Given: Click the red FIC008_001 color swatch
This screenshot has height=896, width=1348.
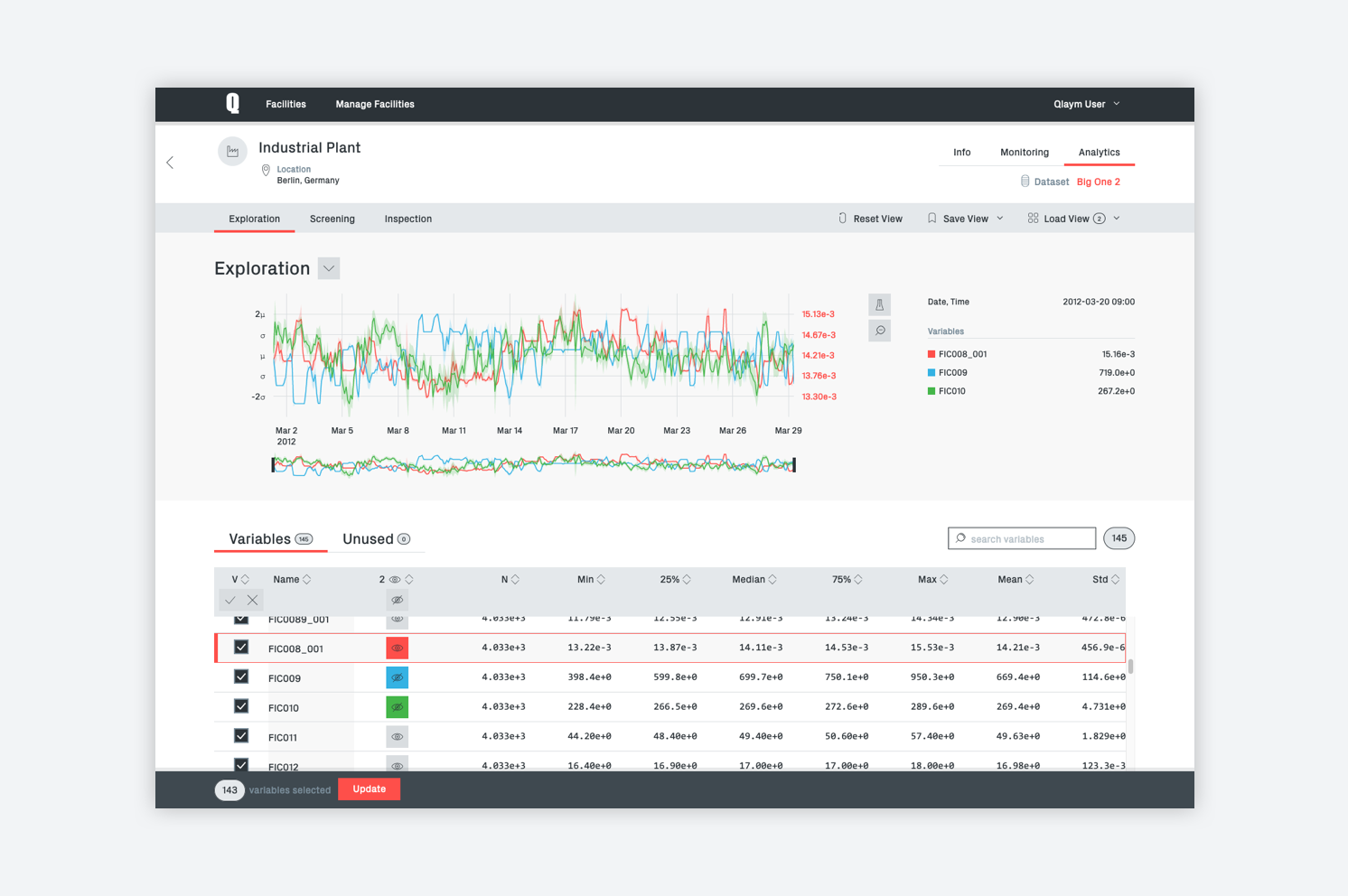Looking at the screenshot, I should 397,648.
